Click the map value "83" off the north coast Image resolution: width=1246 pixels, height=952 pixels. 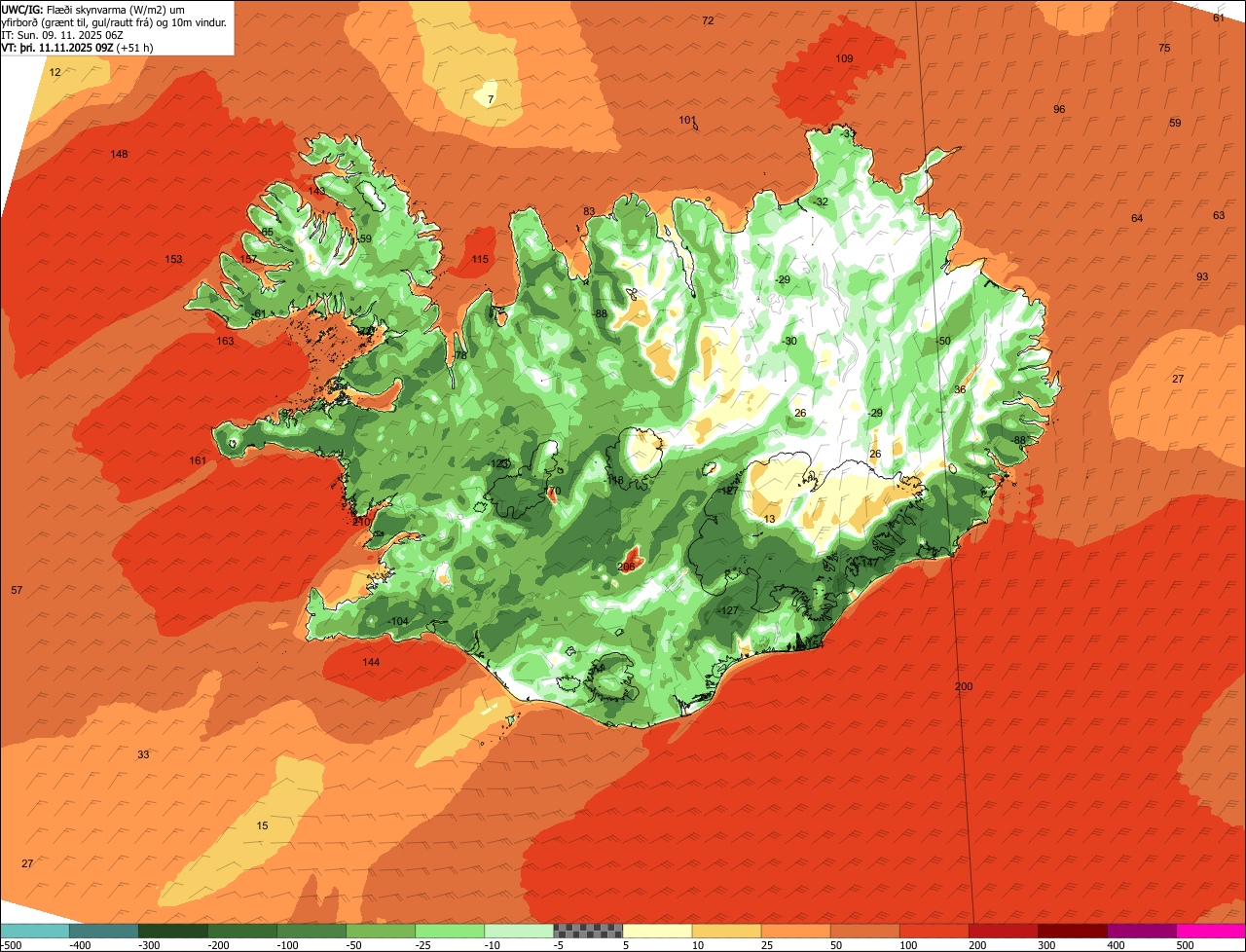click(589, 211)
